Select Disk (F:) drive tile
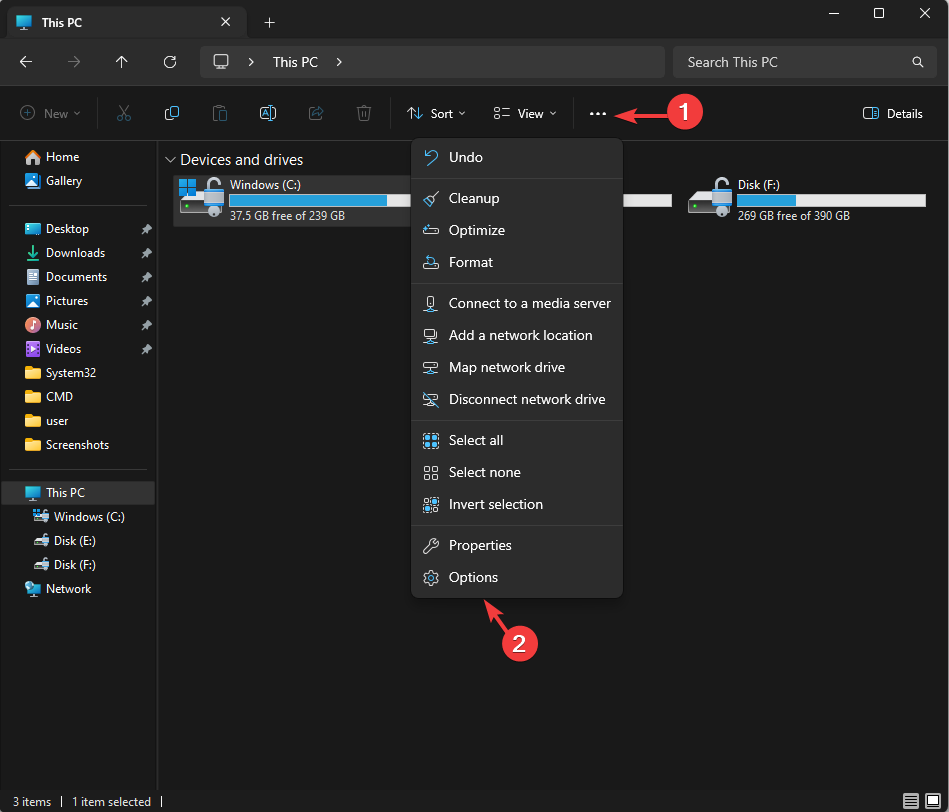The width and height of the screenshot is (949, 812). [x=805, y=199]
